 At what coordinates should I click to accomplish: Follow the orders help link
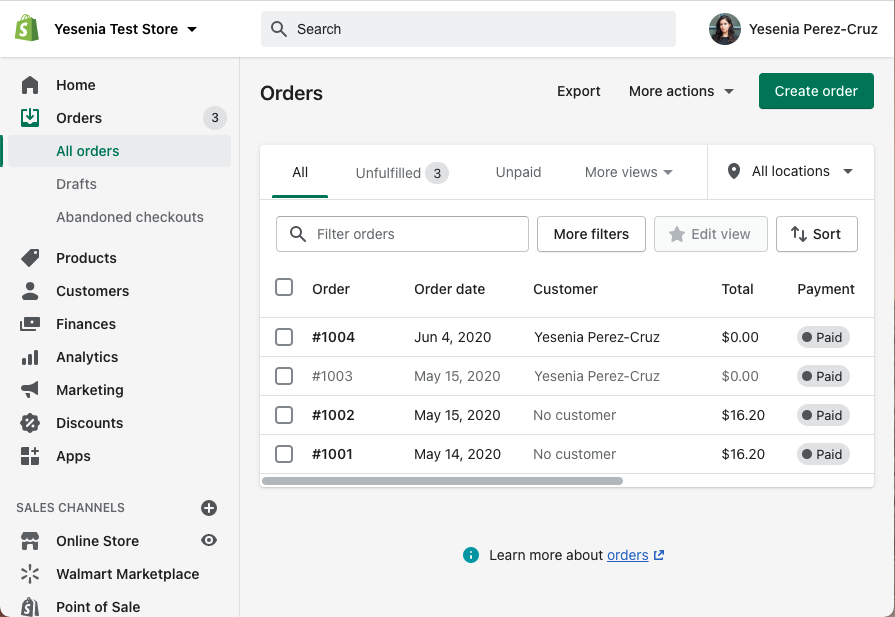click(628, 555)
